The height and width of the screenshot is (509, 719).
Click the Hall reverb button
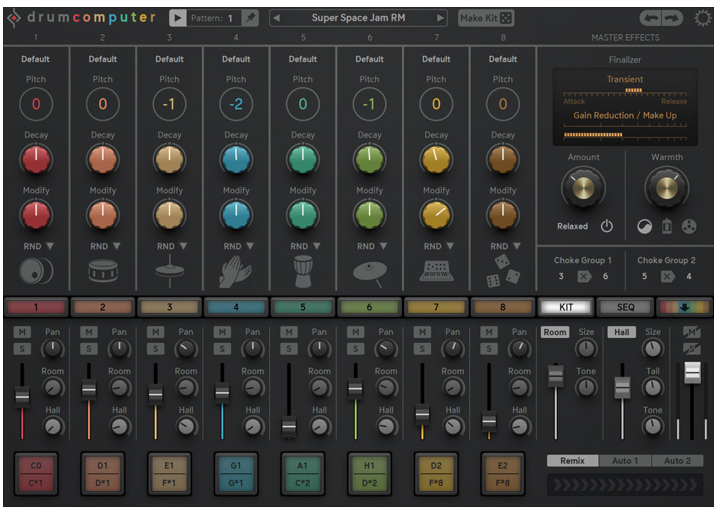coord(622,332)
